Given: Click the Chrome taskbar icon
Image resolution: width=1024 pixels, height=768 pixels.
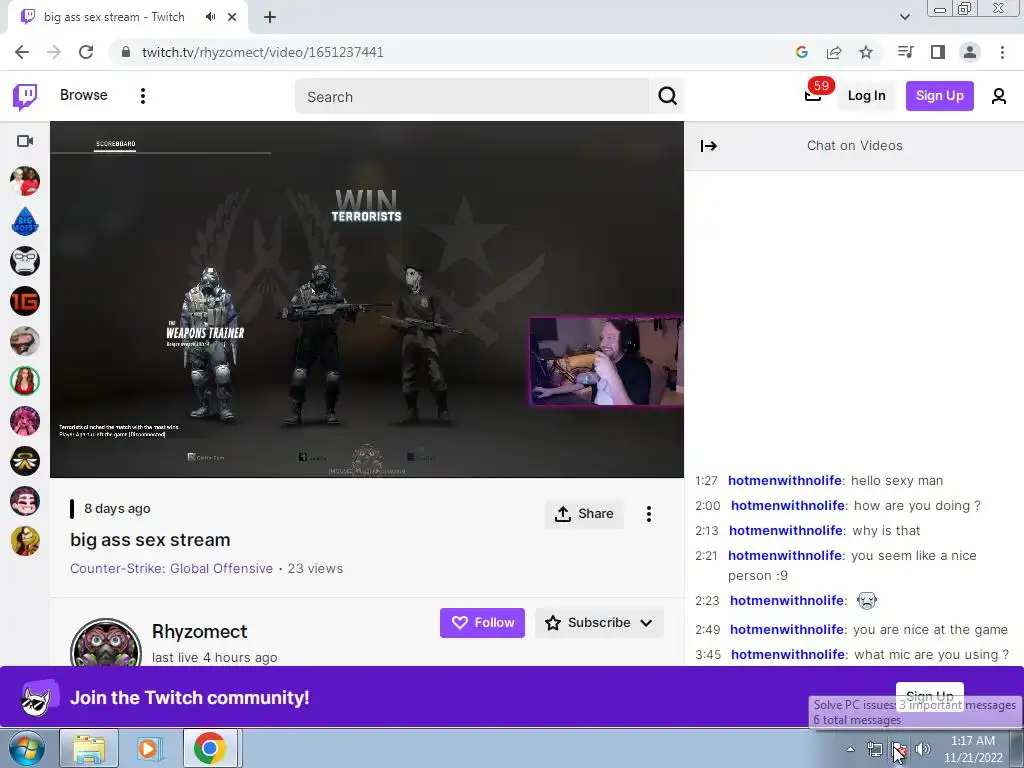Looking at the screenshot, I should (210, 748).
